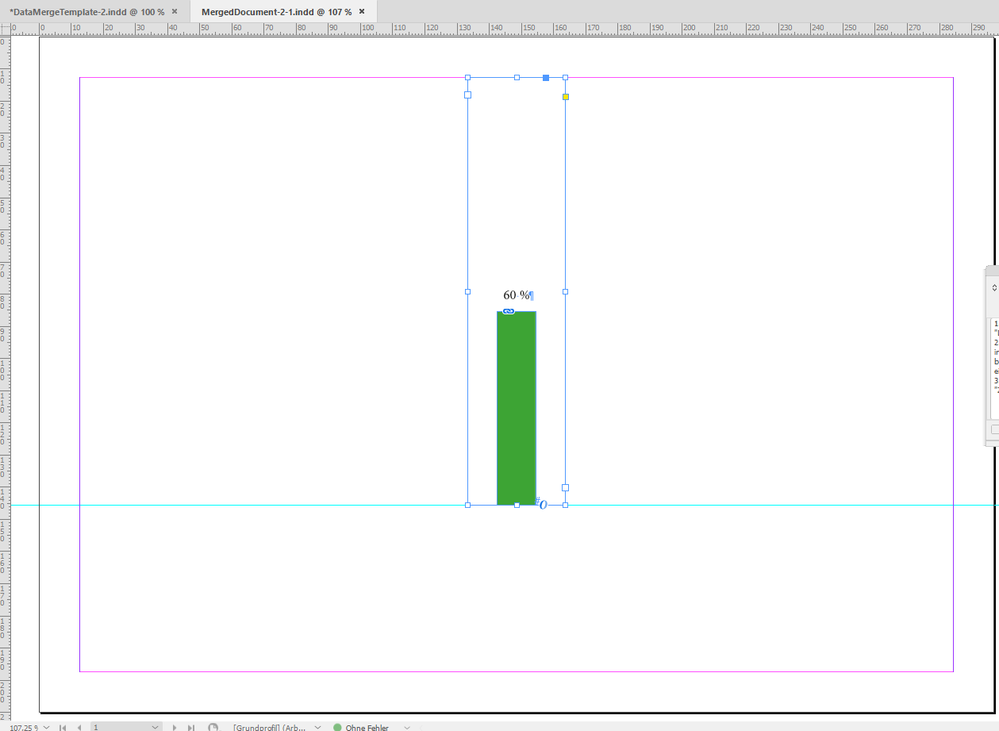Open the Grundprofil preflight profile dropdown
The height and width of the screenshot is (731, 999).
click(x=316, y=727)
